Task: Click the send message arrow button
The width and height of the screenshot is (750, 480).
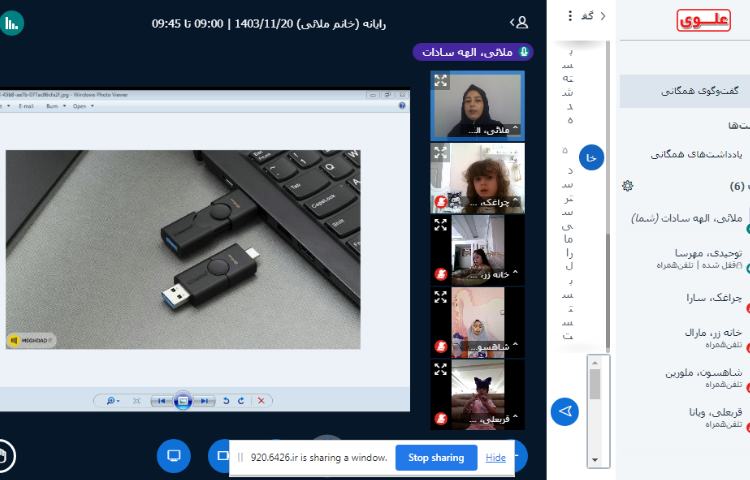Action: coord(565,411)
